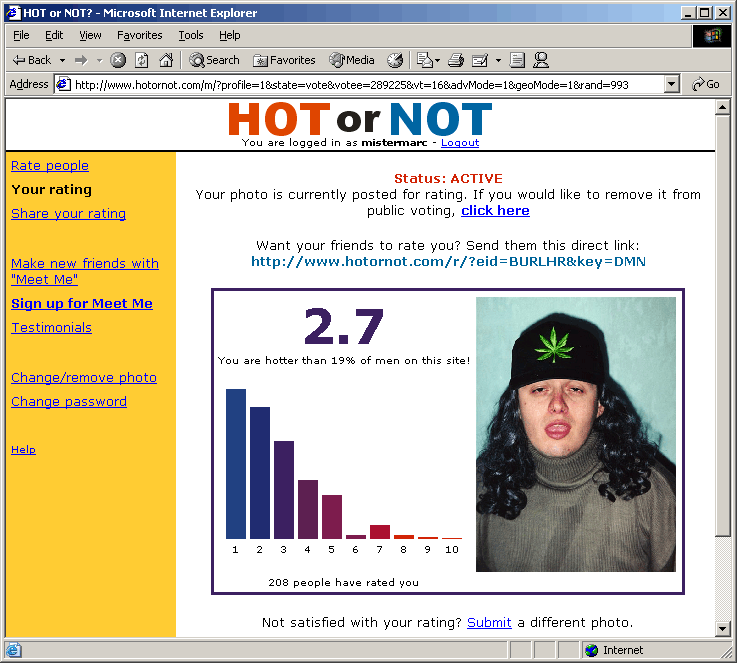Click the Mail toolbar icon
This screenshot has width=737, height=663.
coord(425,60)
